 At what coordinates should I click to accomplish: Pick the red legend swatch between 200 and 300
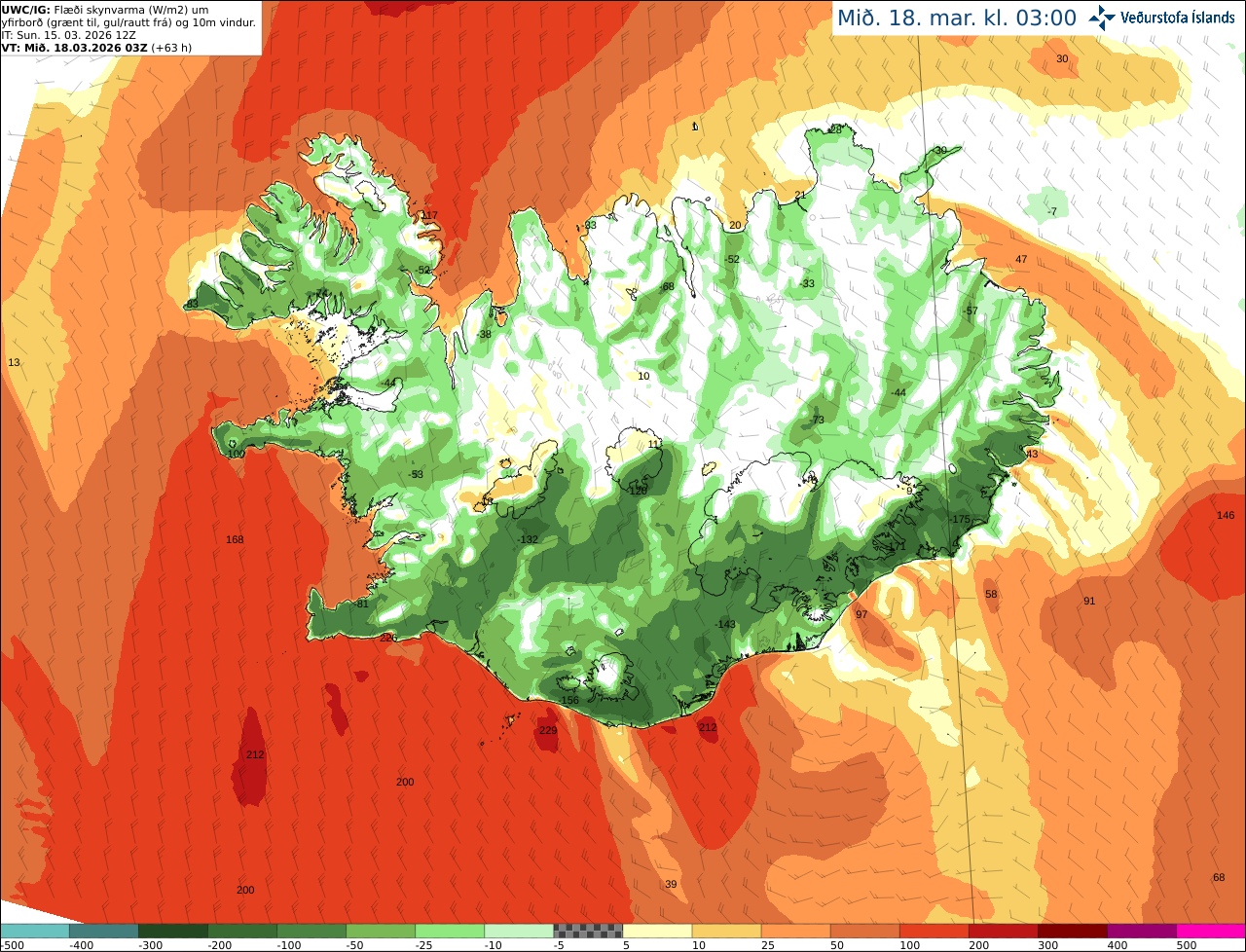(x=1004, y=931)
